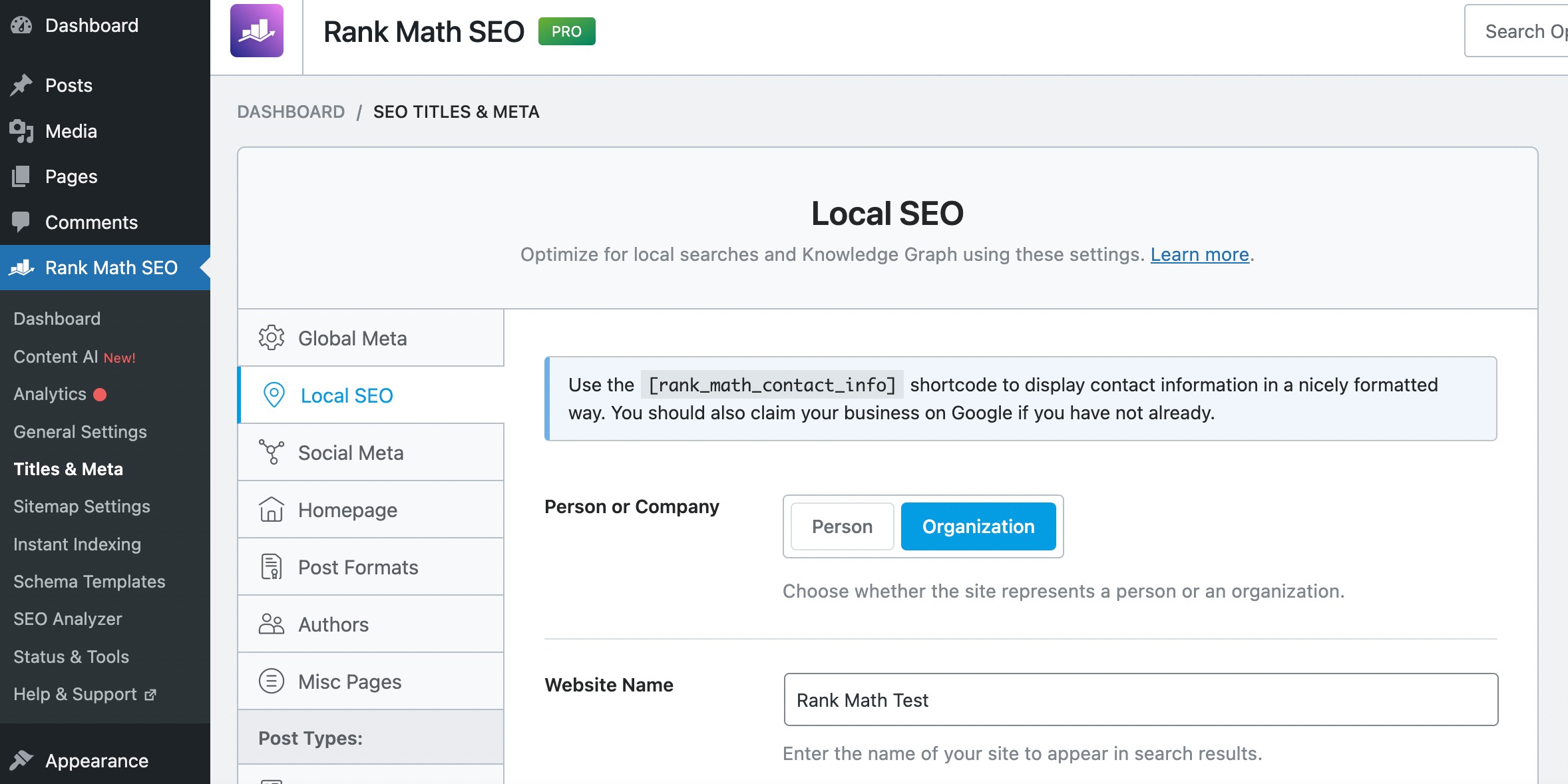Viewport: 1568px width, 784px height.
Task: Click the Pages icon in sidebar
Action: pos(21,176)
